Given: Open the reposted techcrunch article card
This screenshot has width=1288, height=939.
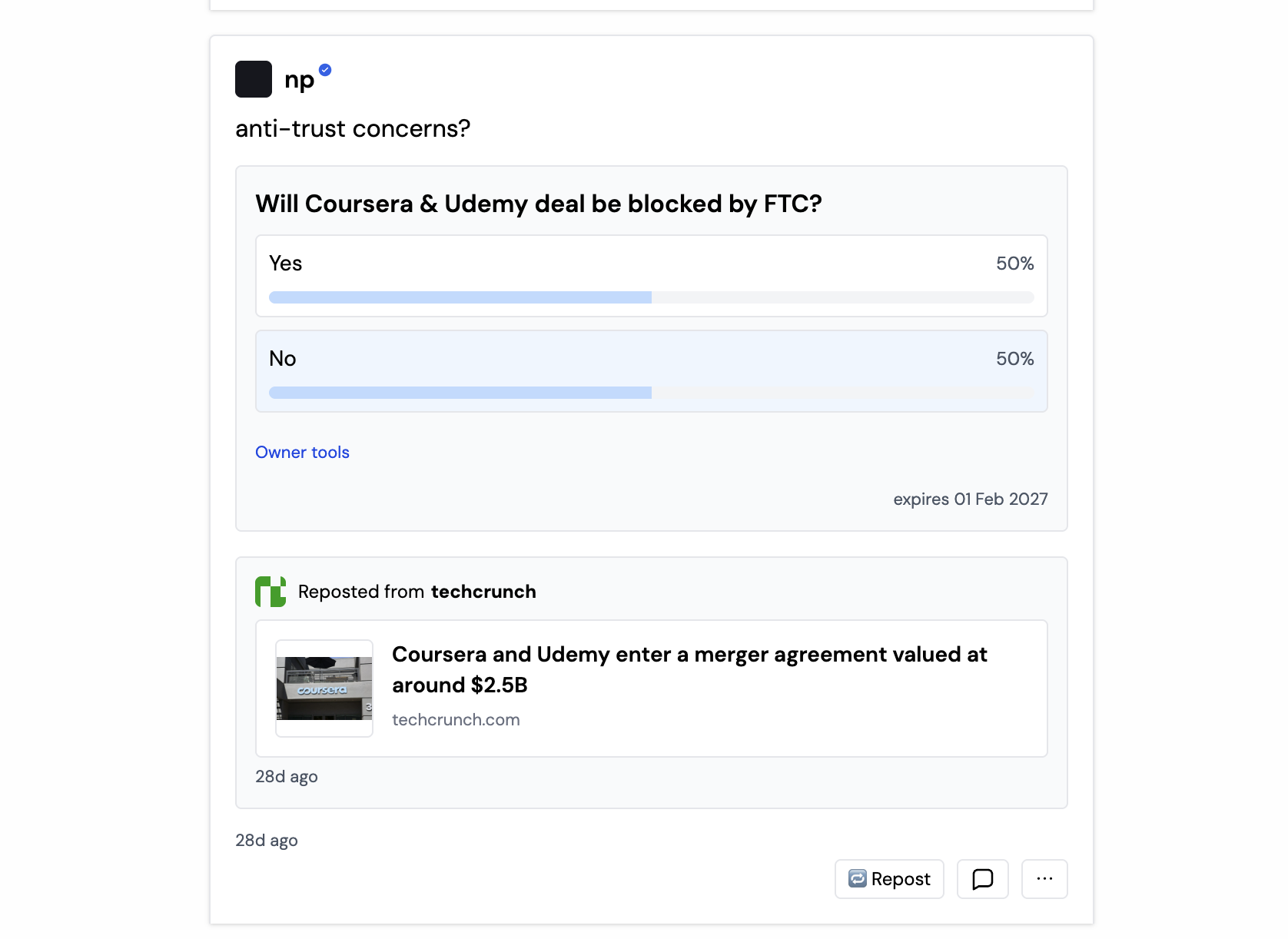Looking at the screenshot, I should tap(651, 688).
